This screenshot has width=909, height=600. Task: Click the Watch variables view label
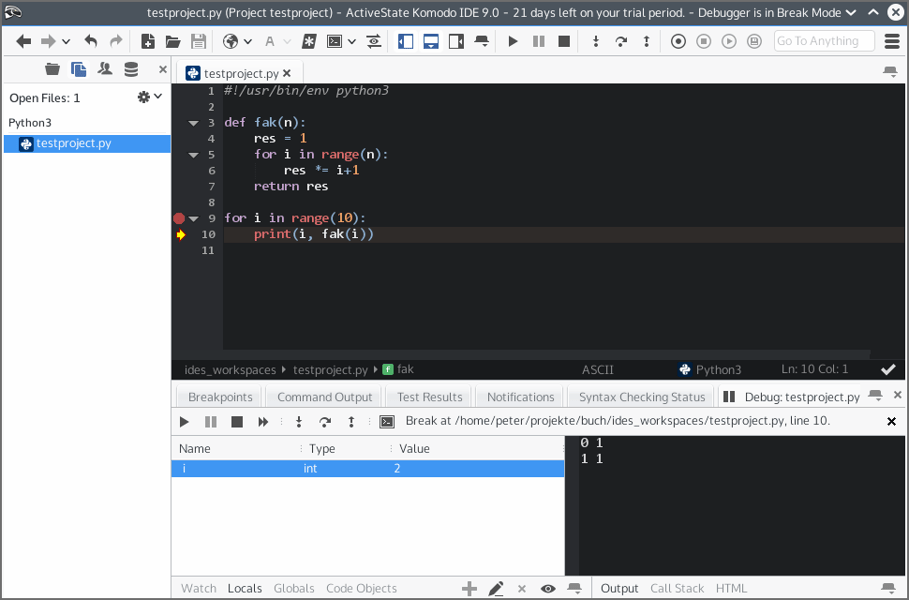tap(198, 589)
